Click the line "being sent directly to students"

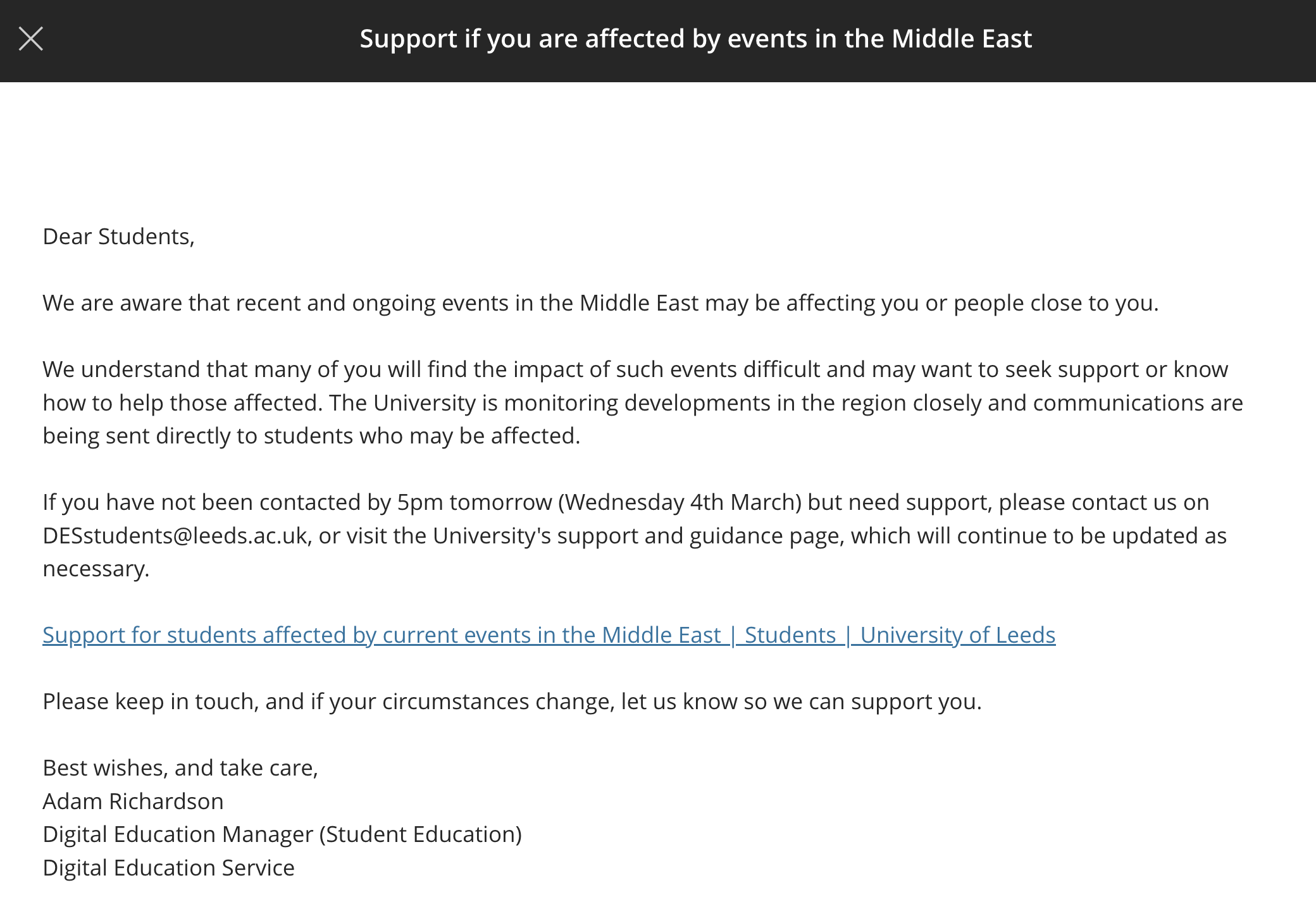pyautogui.click(x=311, y=436)
